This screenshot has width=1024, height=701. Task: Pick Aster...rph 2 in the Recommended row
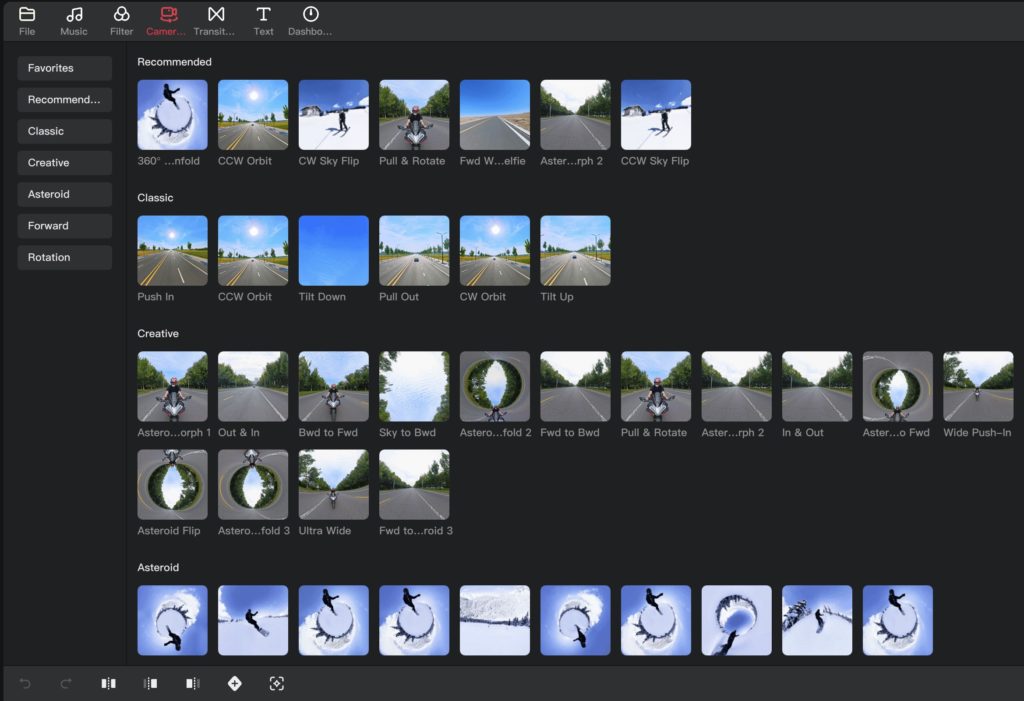pyautogui.click(x=575, y=115)
